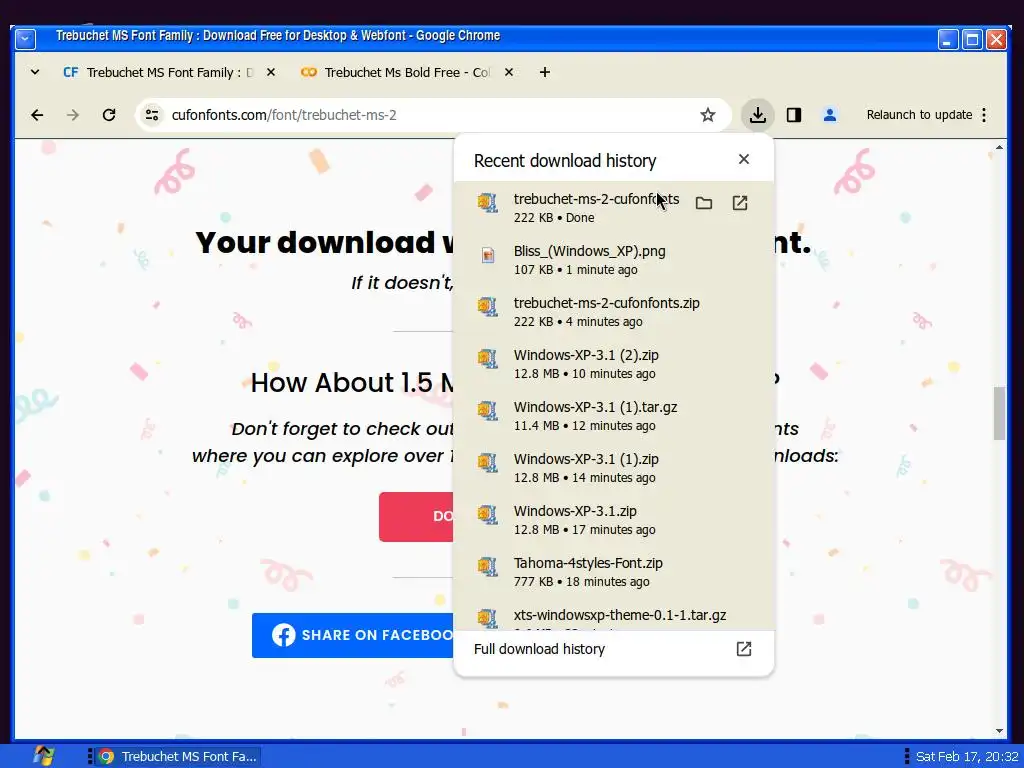Click archive icon for Windows-XP-3.1 (2).zip
Screen dimensions: 1024x768
tap(487, 359)
